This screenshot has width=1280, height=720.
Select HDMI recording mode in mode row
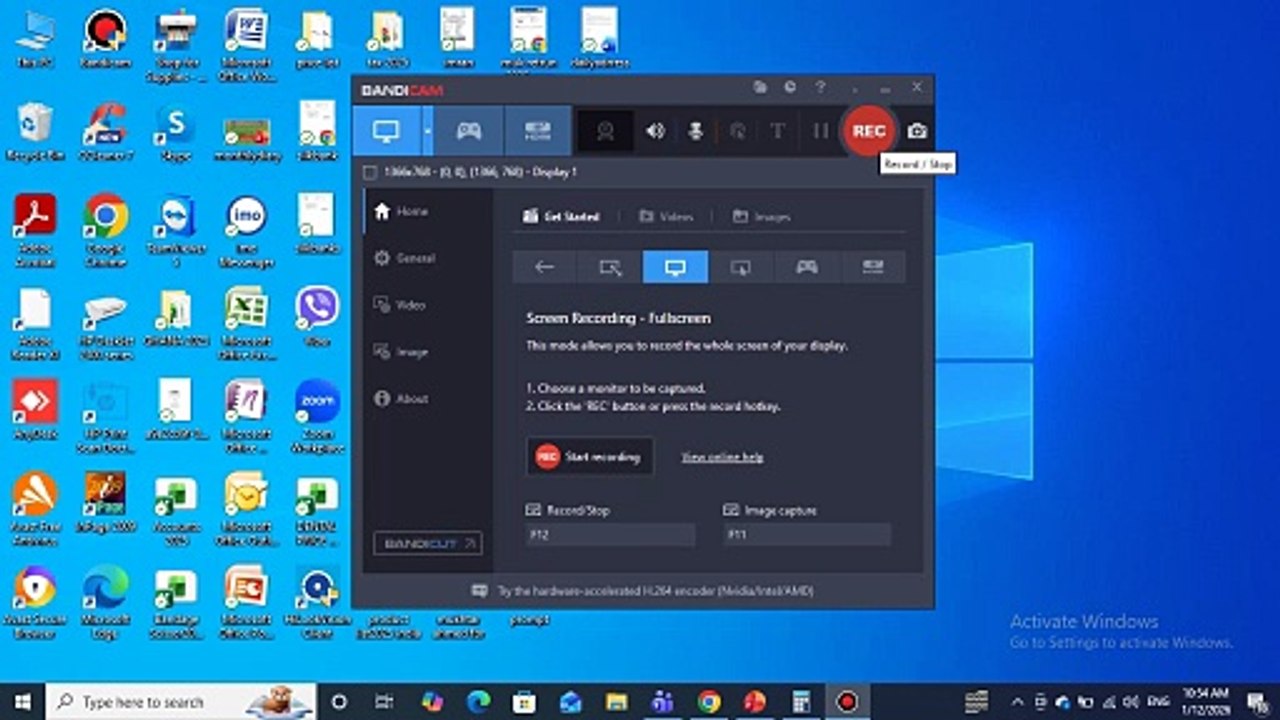click(x=873, y=267)
